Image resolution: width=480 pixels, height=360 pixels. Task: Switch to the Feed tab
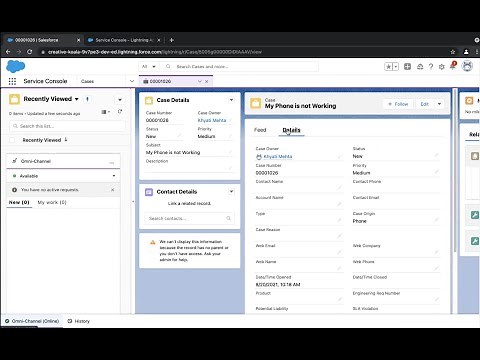pyautogui.click(x=260, y=130)
